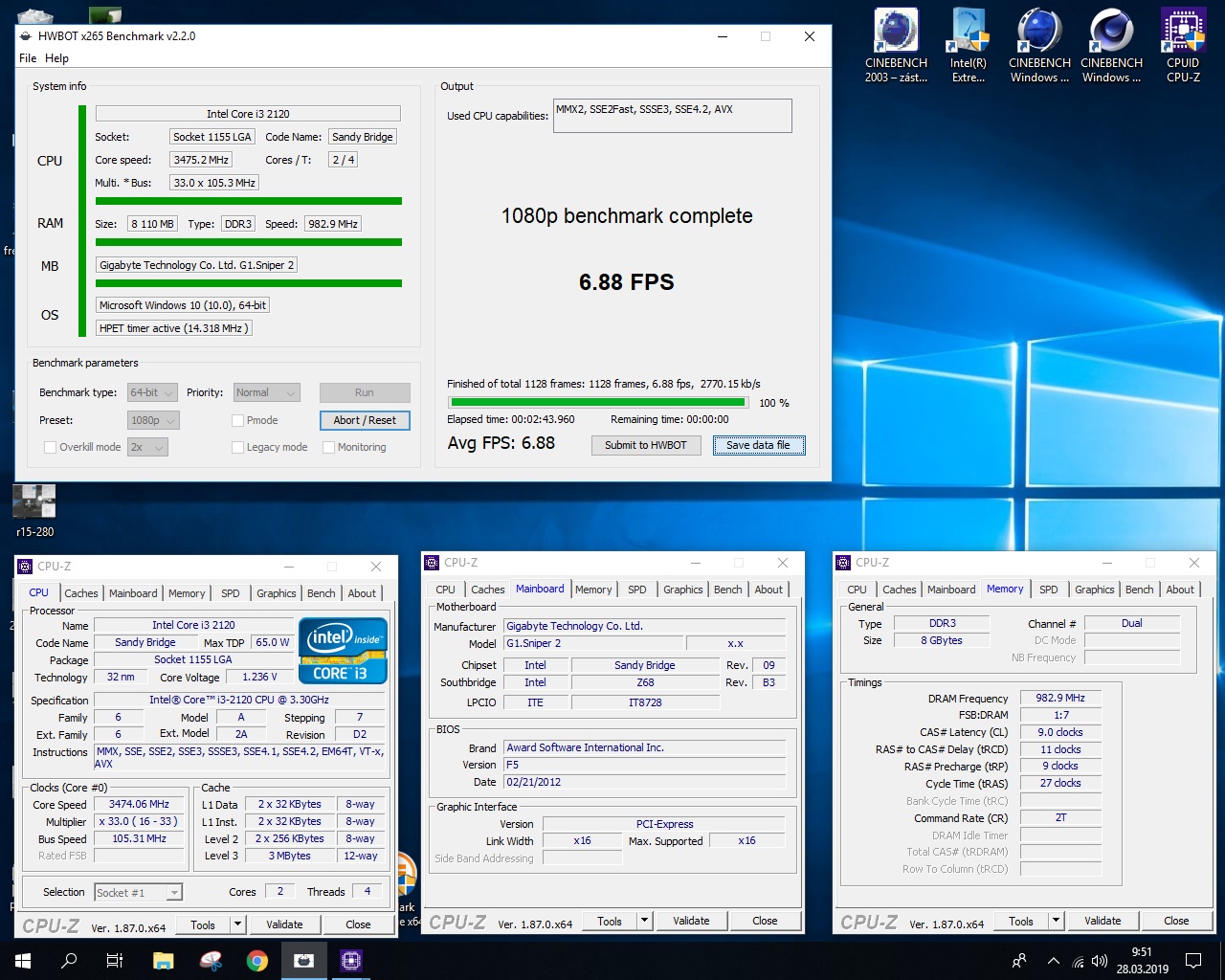This screenshot has width=1225, height=980.
Task: Open the People tray icon
Action: pos(1019,961)
